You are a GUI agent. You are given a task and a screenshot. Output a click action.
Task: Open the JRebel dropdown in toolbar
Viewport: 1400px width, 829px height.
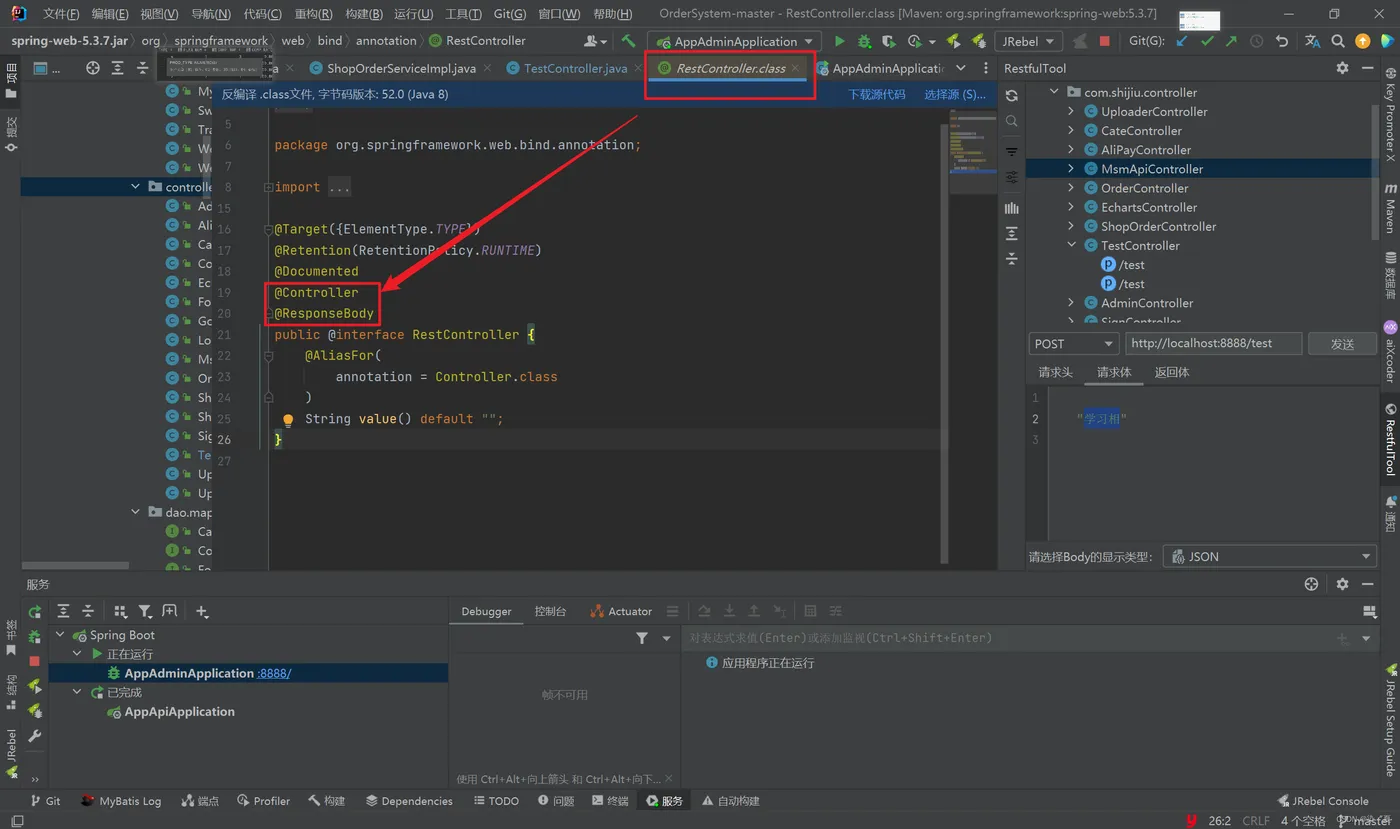(1028, 41)
